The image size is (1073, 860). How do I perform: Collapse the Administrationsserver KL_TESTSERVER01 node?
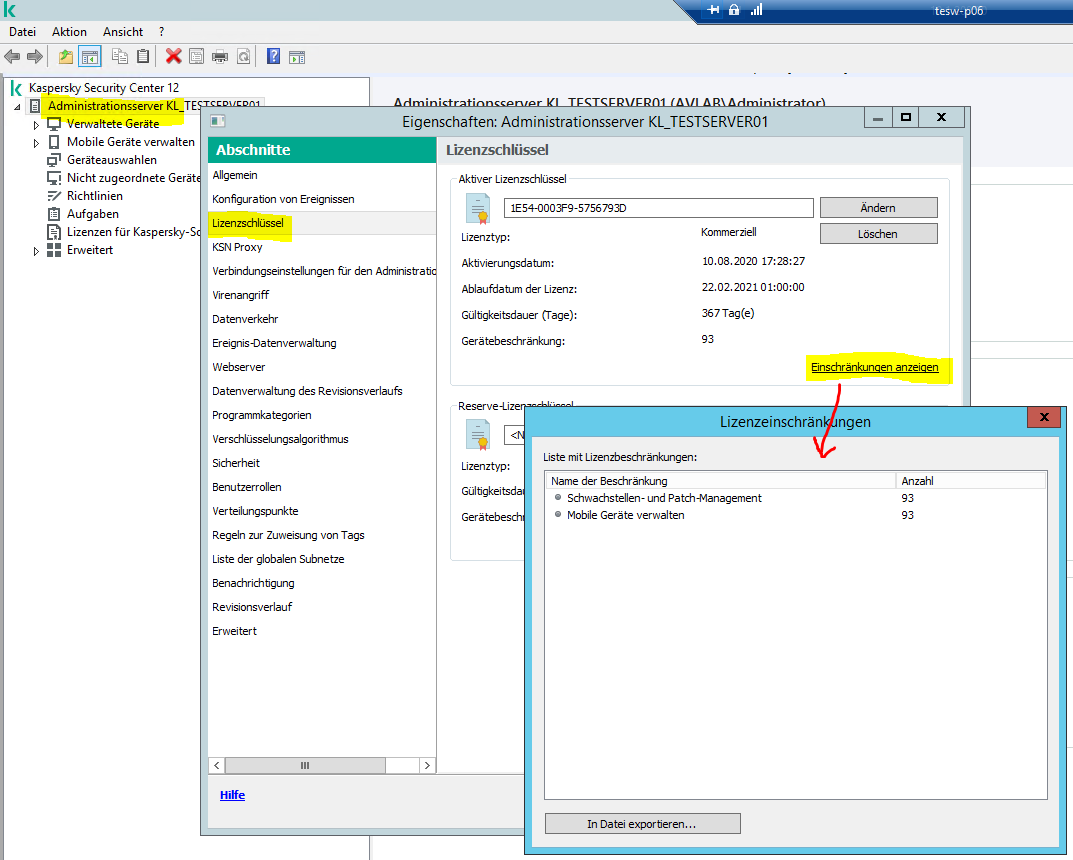(17, 107)
